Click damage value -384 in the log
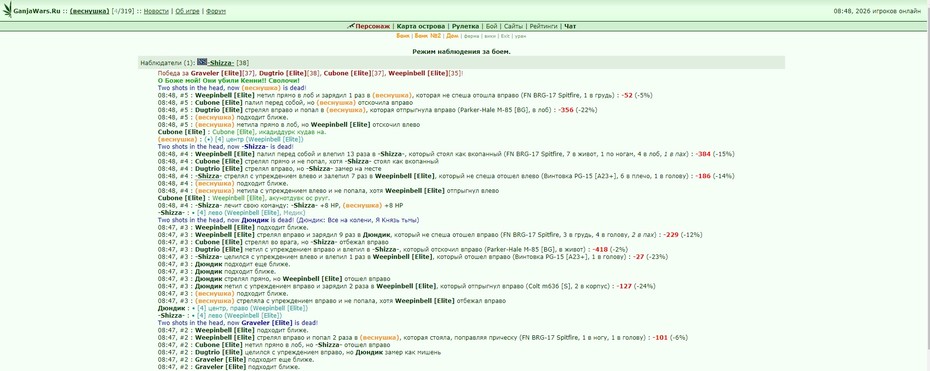 (703, 153)
